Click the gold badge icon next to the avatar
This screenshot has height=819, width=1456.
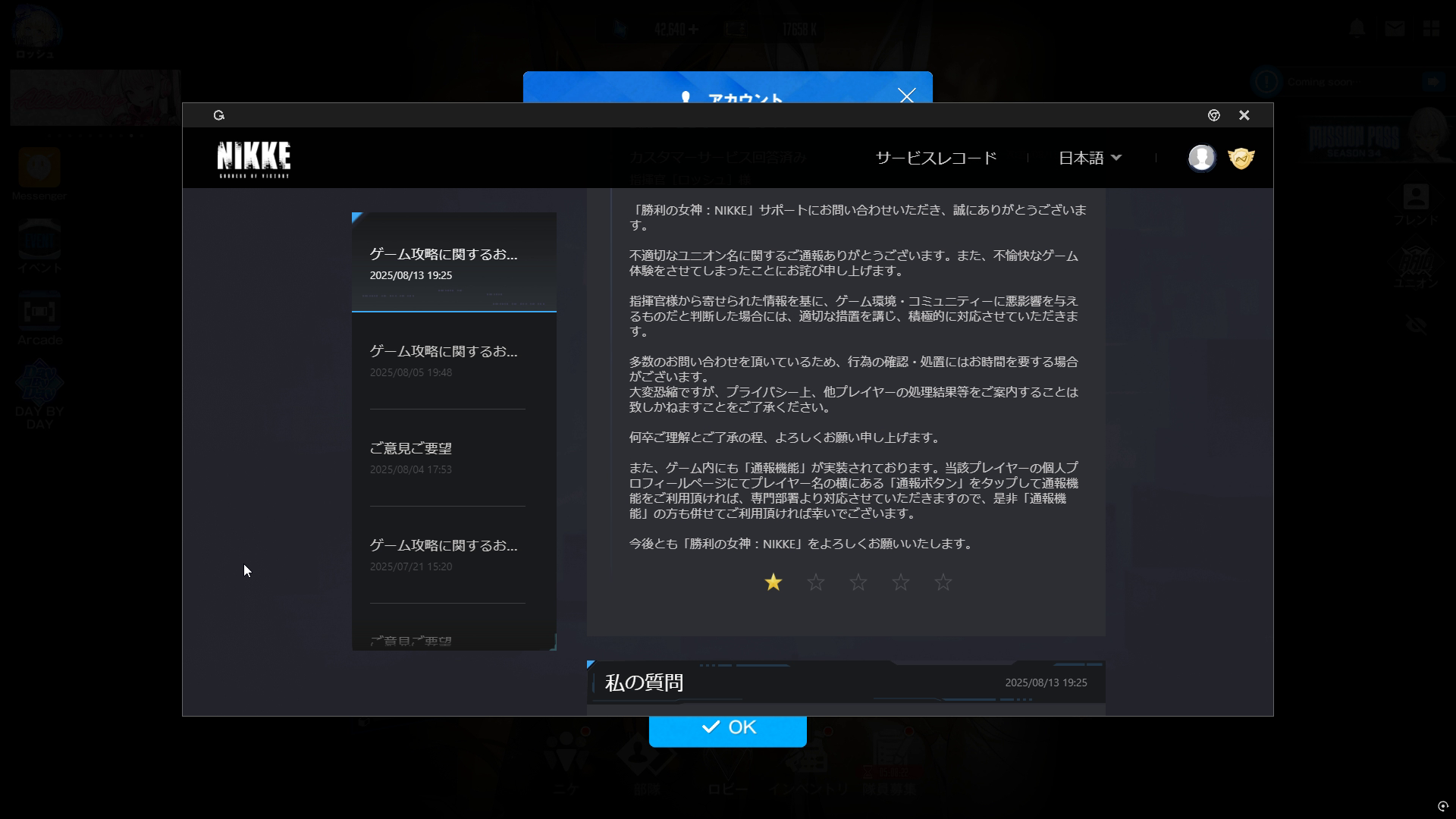click(1241, 158)
